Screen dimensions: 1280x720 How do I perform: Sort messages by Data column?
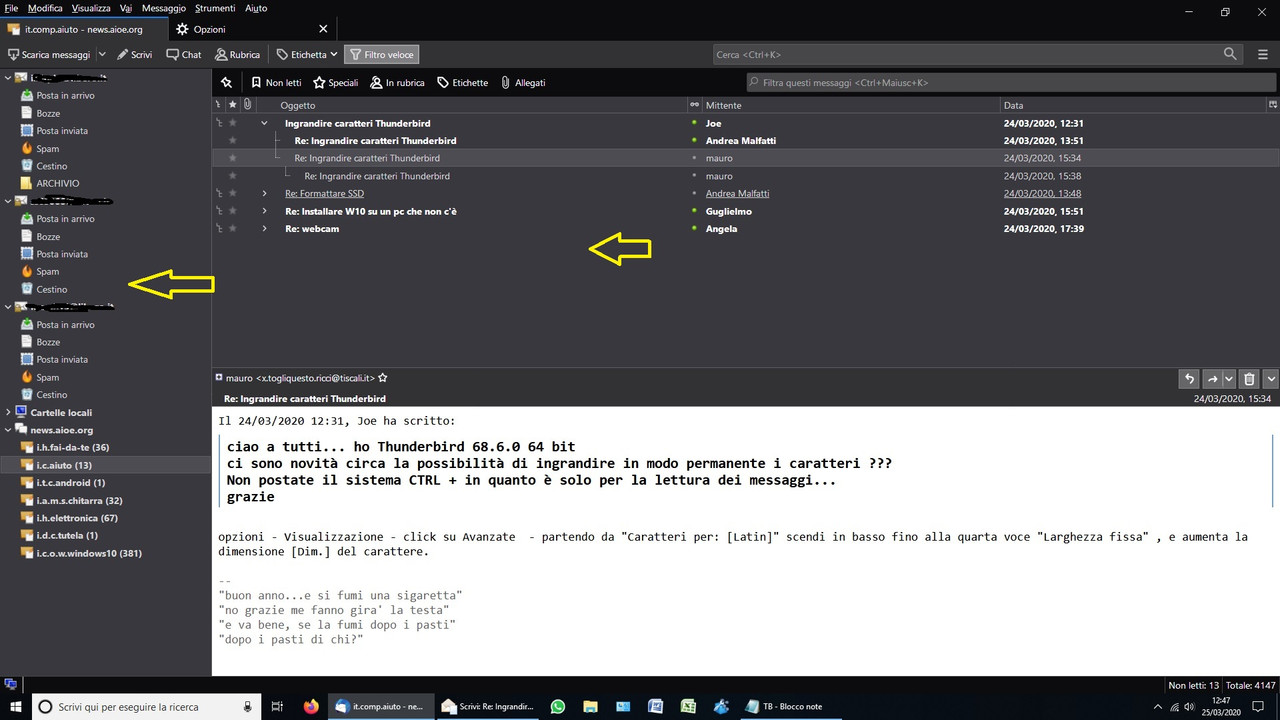pyautogui.click(x=1133, y=105)
